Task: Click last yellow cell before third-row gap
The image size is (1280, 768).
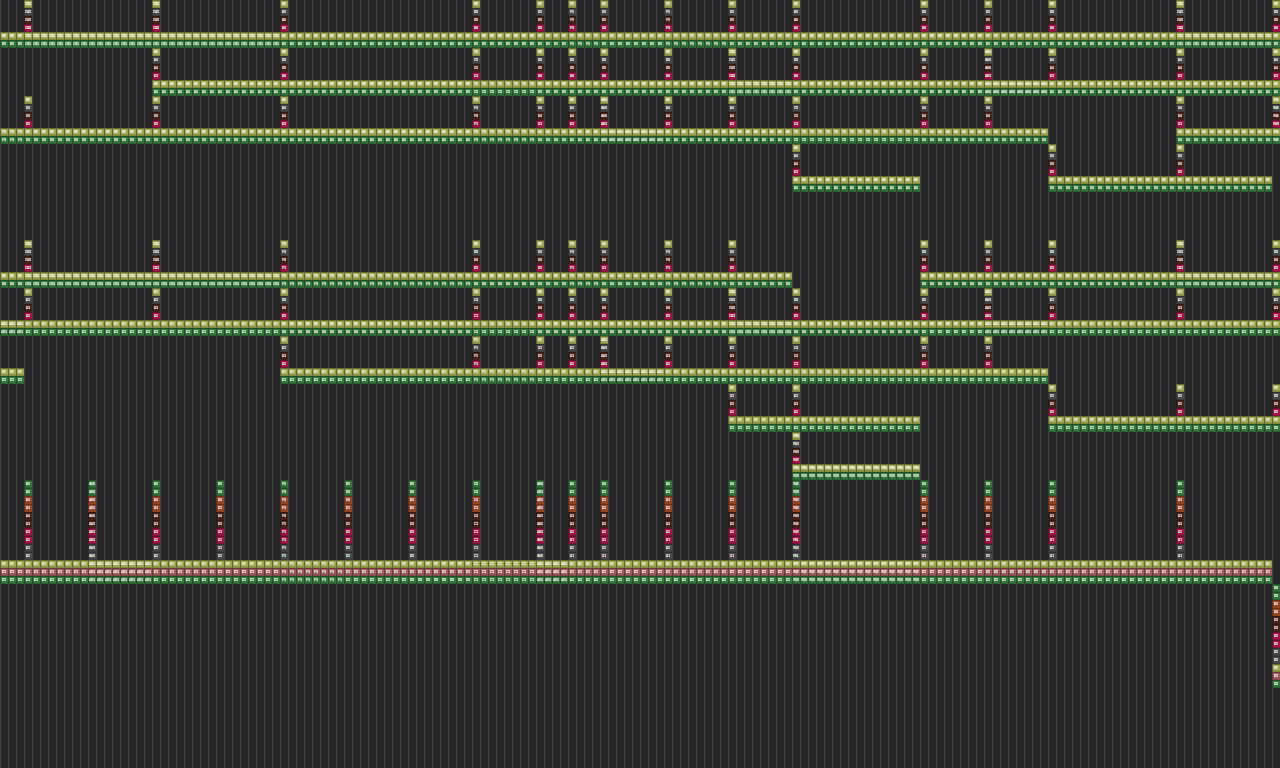Action: tap(1044, 132)
